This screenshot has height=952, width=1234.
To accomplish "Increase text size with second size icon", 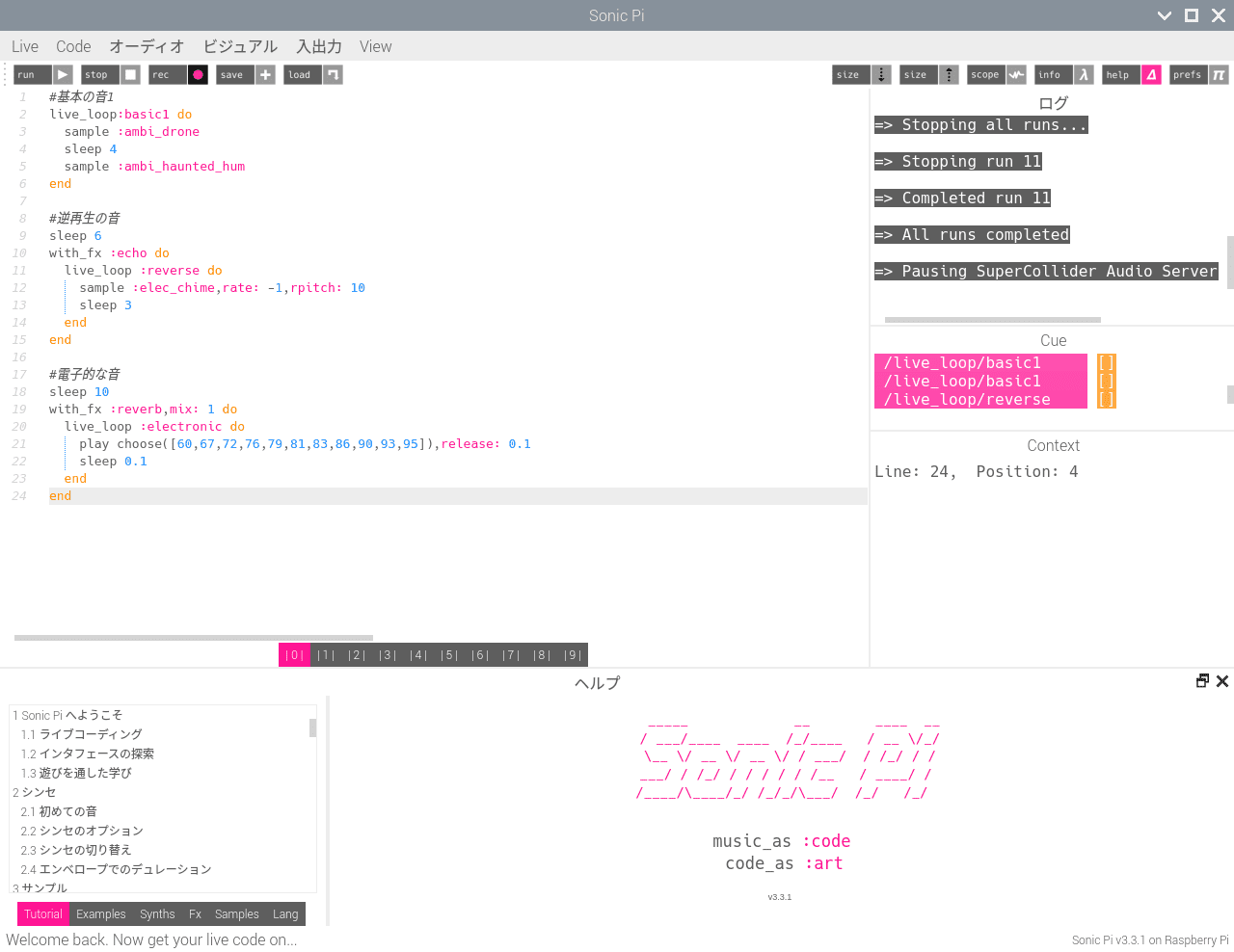I will click(x=949, y=74).
